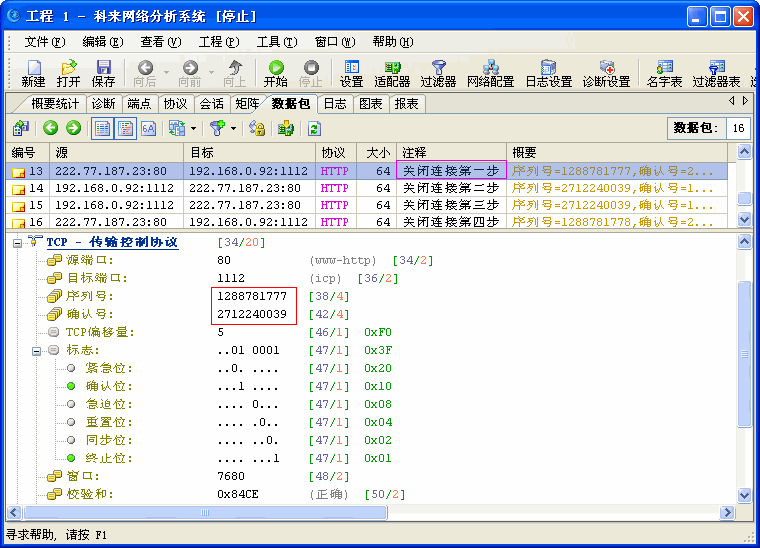Open 日志设置 (Log settings) icon
Image resolution: width=760 pixels, height=548 pixels.
[549, 73]
